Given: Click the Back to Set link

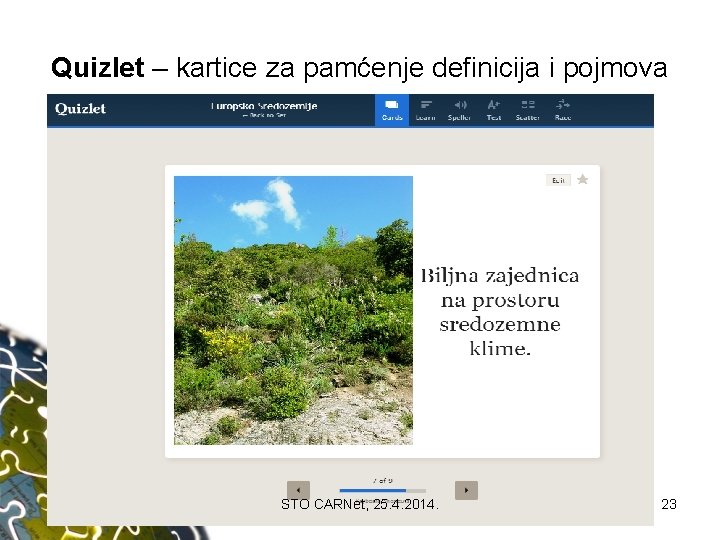Looking at the screenshot, I should click(x=264, y=115).
